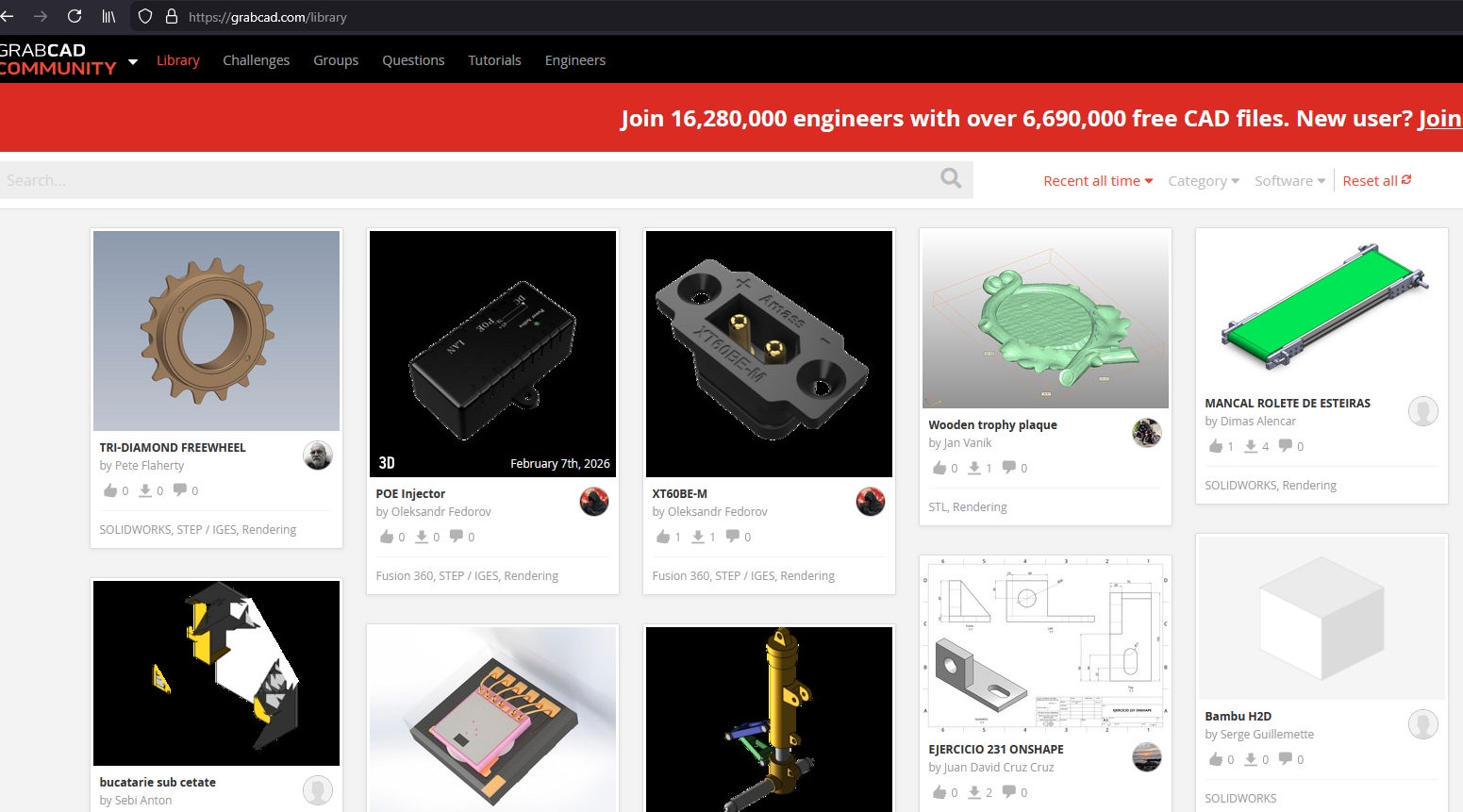The image size is (1463, 812).
Task: Click the browser back arrow
Action: (x=7, y=16)
